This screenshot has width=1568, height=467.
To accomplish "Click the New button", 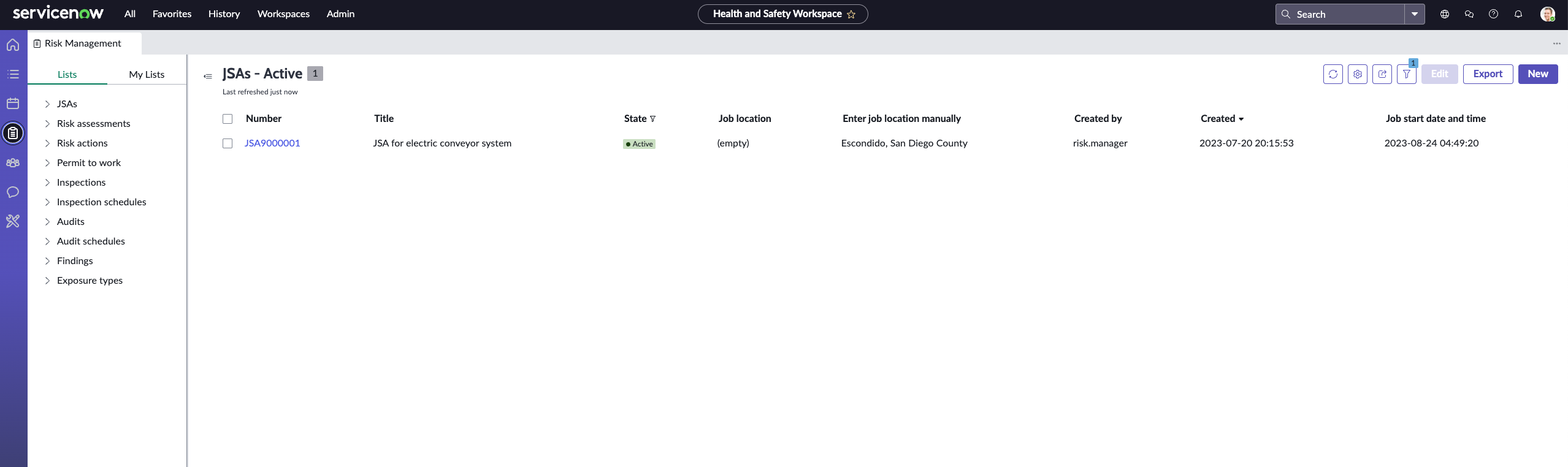I will [x=1538, y=74].
